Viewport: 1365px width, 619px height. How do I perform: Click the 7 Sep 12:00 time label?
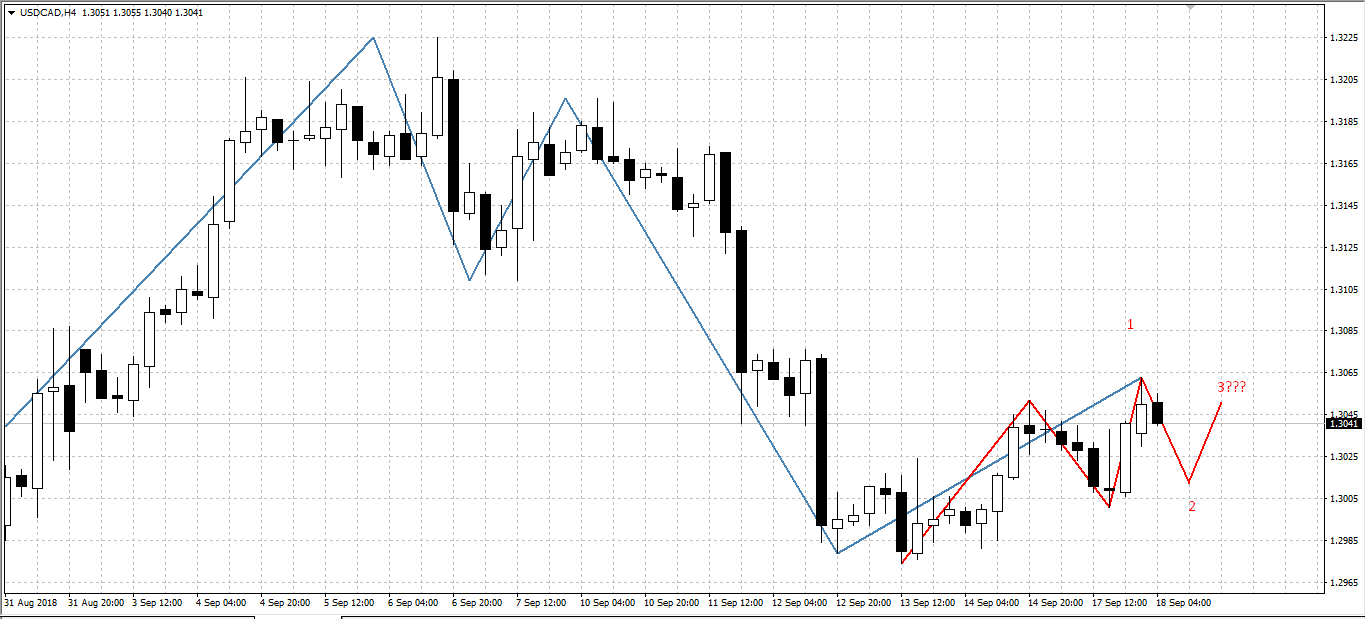(x=542, y=603)
